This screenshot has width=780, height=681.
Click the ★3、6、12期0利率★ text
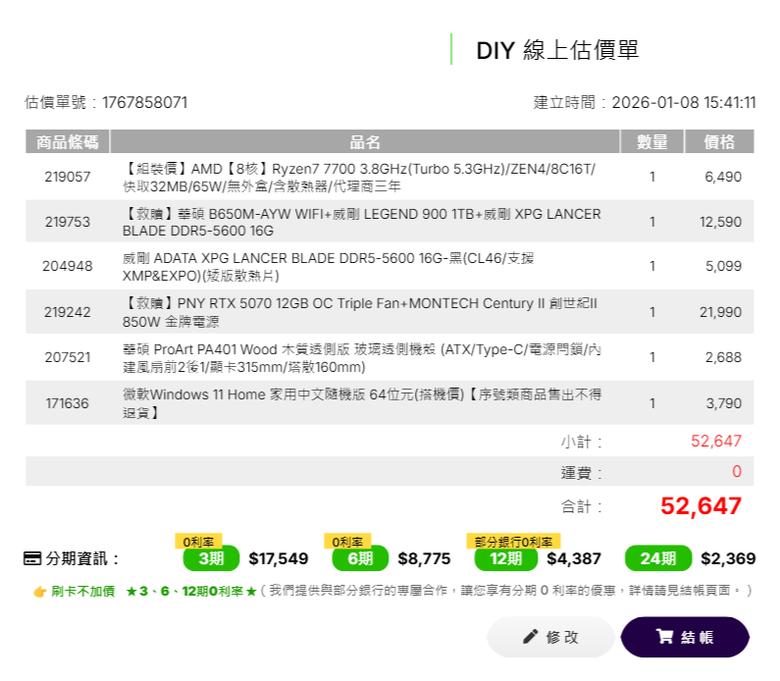click(192, 591)
